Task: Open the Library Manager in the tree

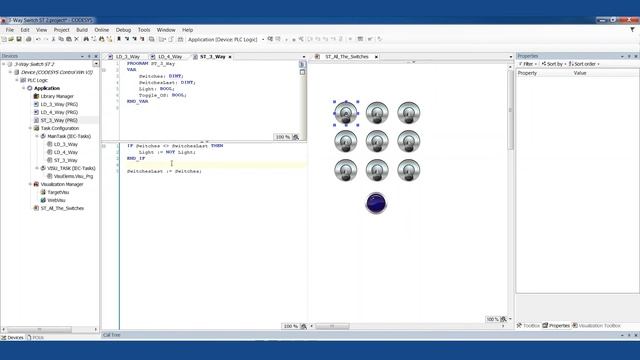Action: (53, 96)
